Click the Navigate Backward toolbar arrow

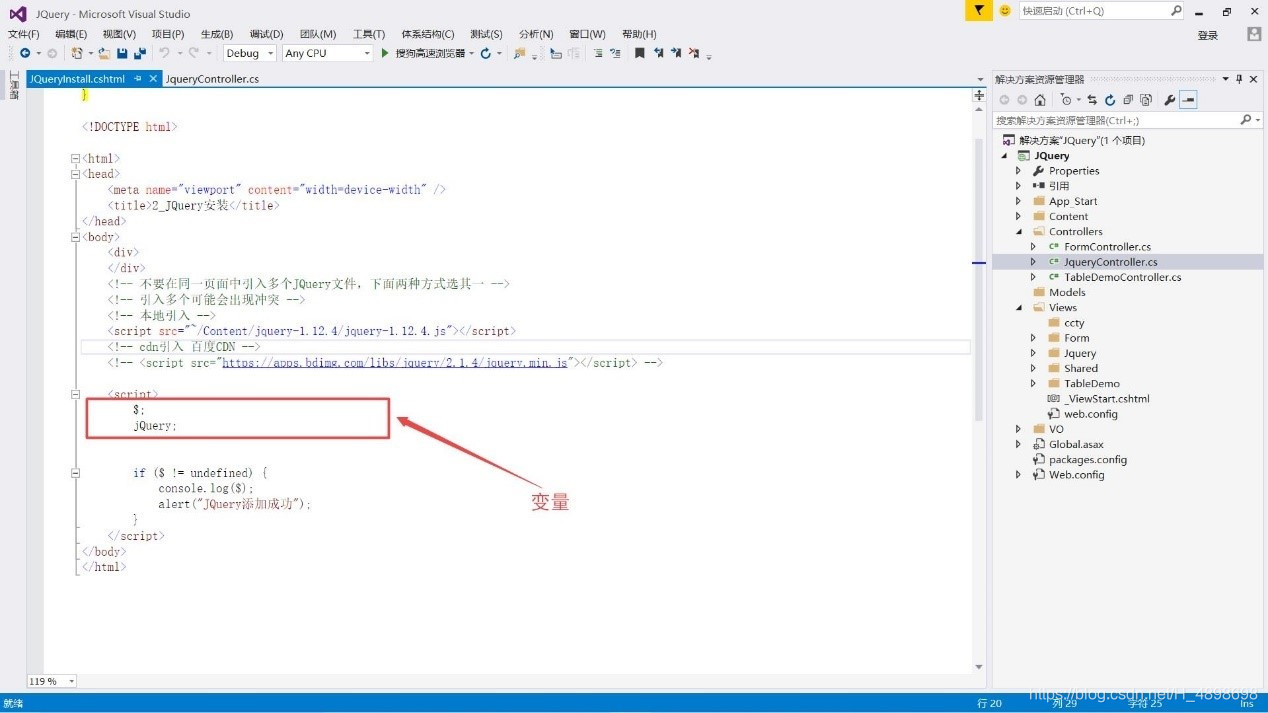pos(24,53)
